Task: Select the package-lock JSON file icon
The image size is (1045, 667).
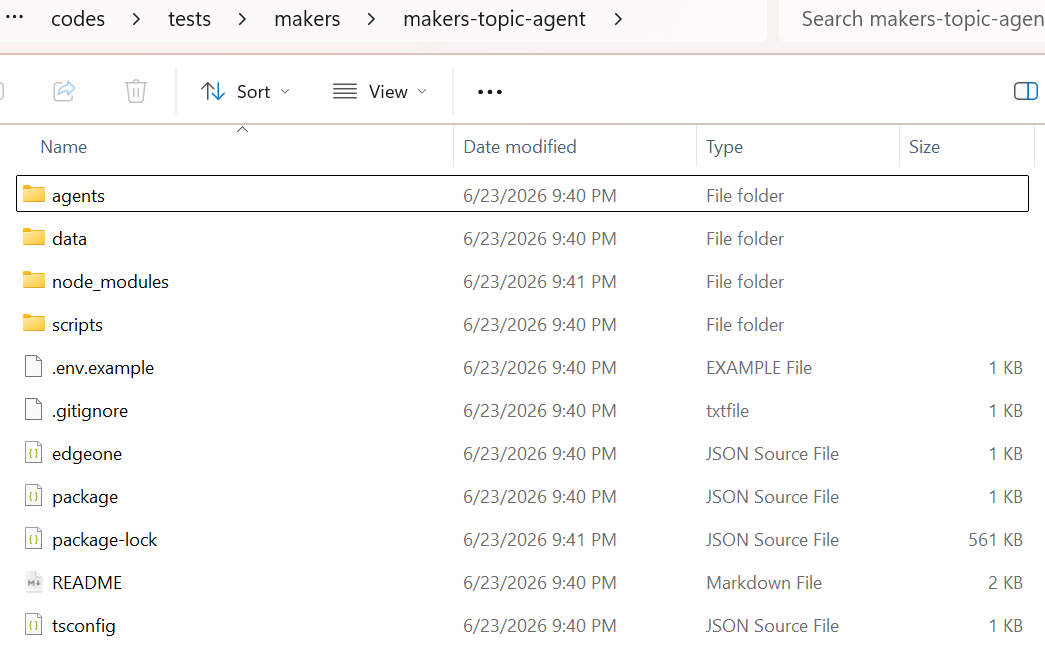Action: point(33,538)
